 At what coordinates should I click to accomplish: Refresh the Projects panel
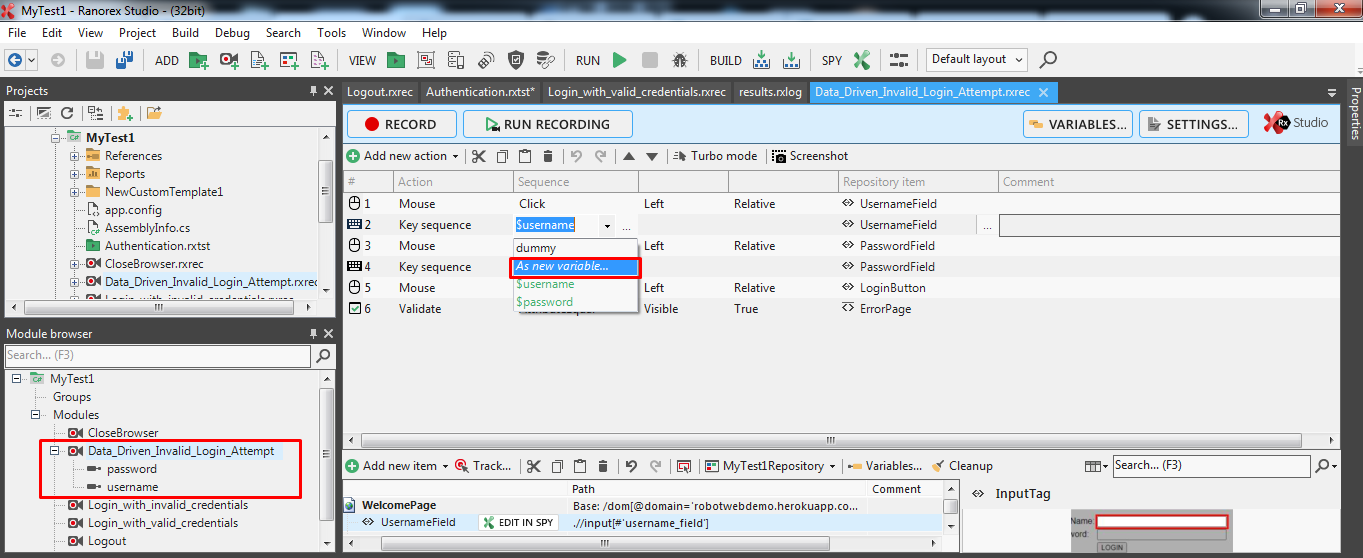[67, 113]
